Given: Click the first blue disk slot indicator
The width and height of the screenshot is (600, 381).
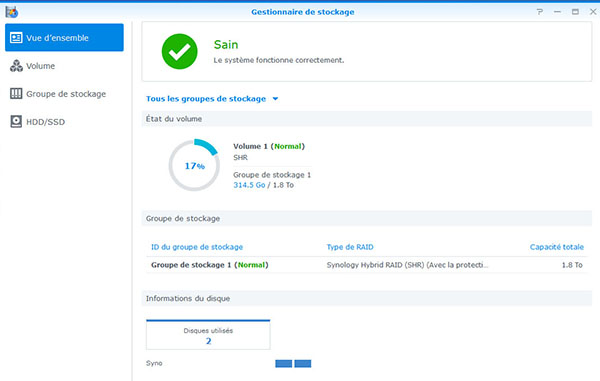Looking at the screenshot, I should pyautogui.click(x=284, y=363).
